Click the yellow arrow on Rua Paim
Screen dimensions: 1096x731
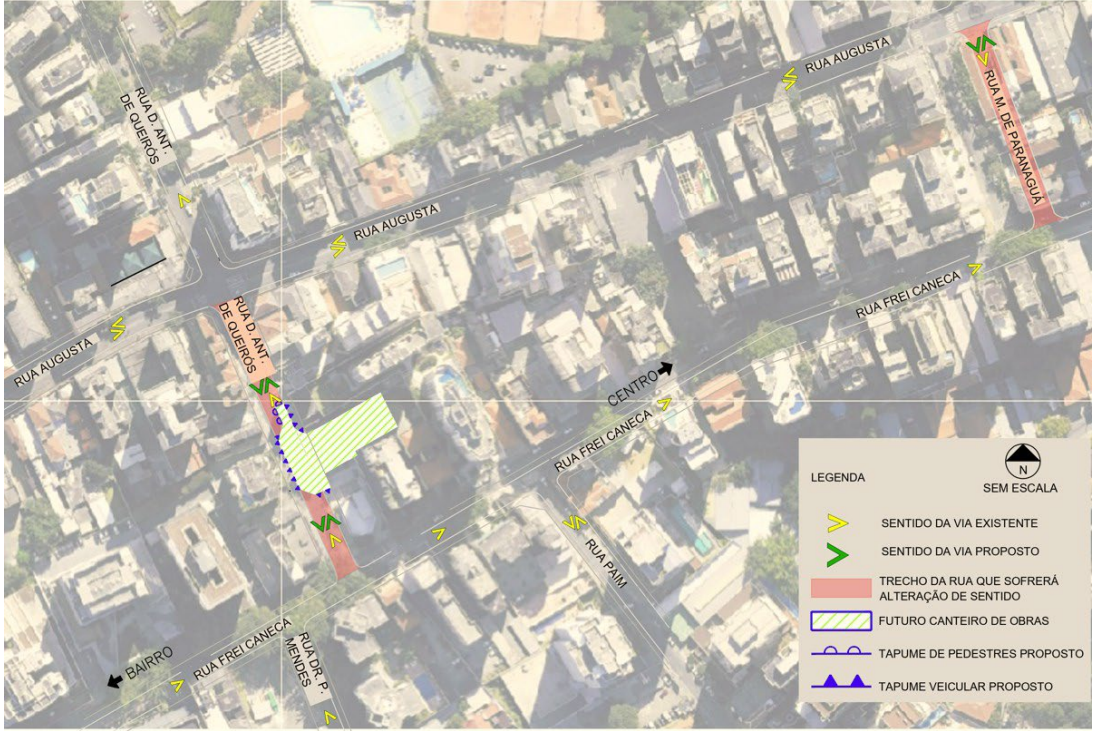[574, 522]
